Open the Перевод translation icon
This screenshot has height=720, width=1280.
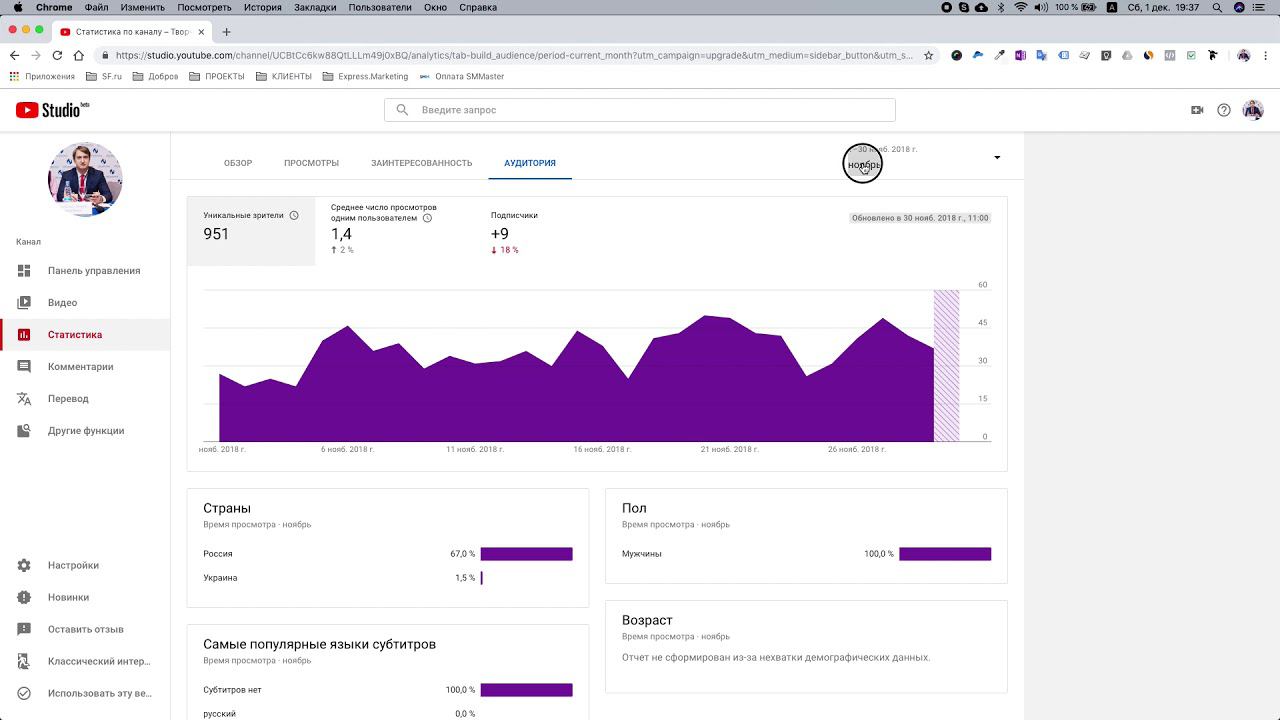click(24, 399)
